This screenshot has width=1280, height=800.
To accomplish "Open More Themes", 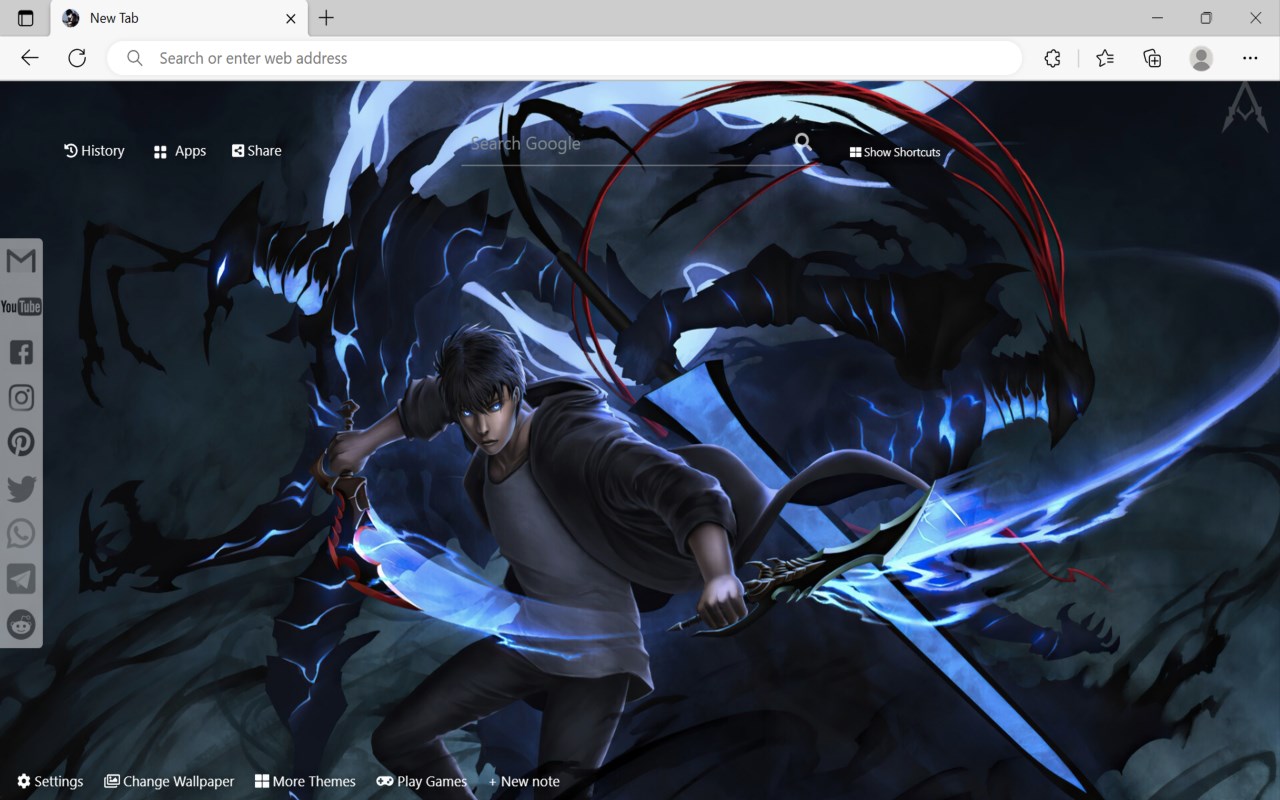I will (x=305, y=781).
